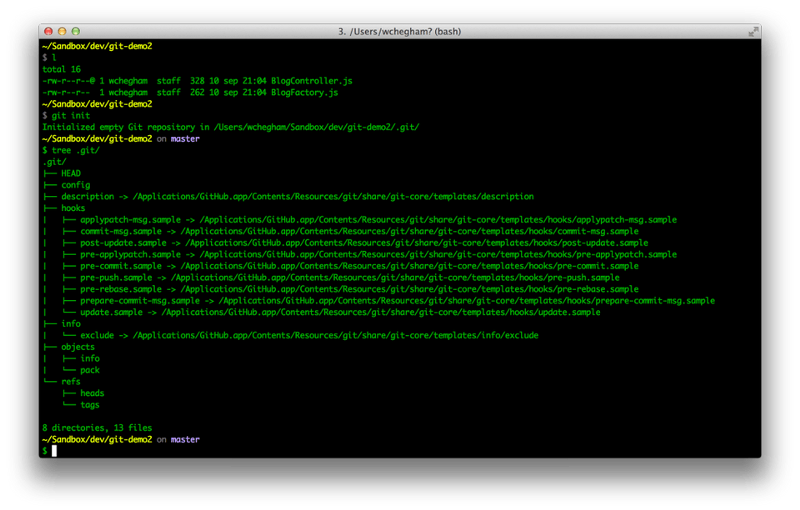Click the commit-msg.sample entry

click(x=359, y=232)
